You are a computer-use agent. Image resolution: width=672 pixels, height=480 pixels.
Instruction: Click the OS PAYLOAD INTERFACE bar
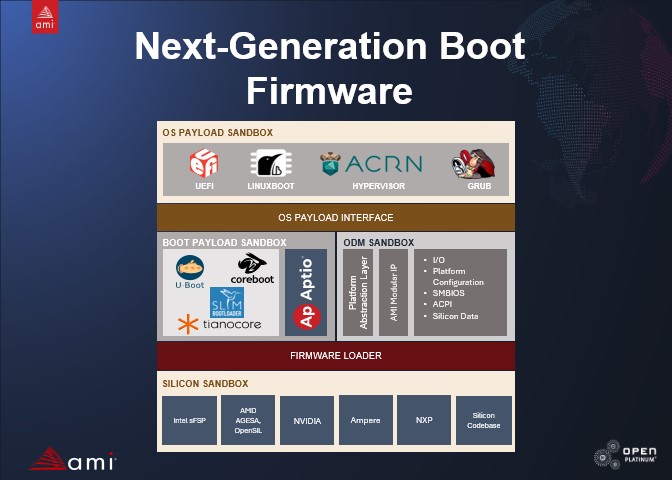pos(336,217)
